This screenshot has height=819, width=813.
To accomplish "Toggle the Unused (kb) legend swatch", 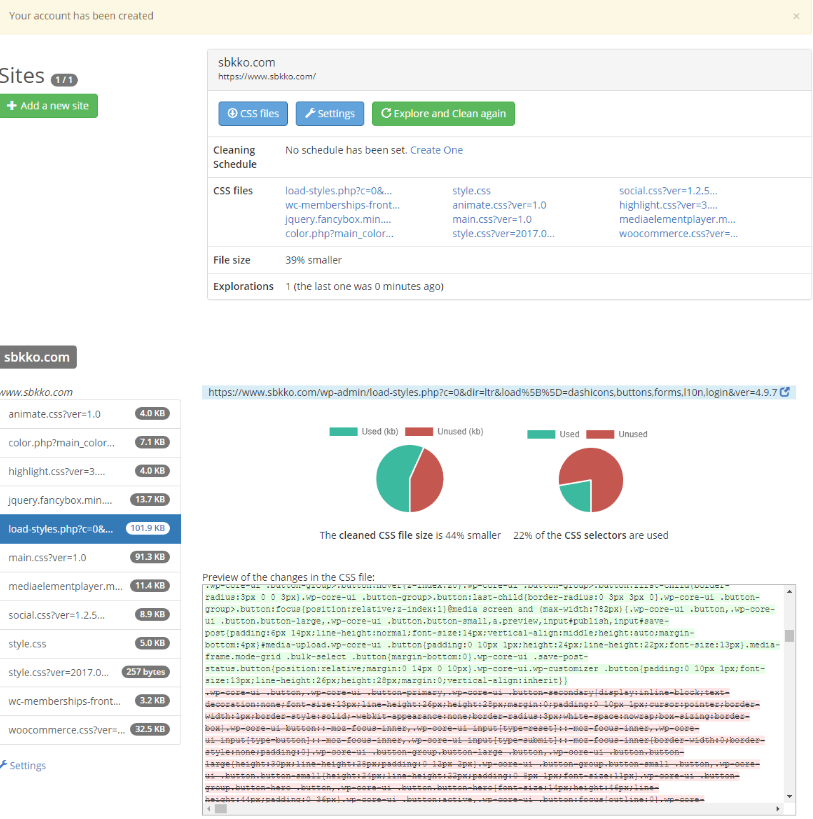I will pos(419,431).
